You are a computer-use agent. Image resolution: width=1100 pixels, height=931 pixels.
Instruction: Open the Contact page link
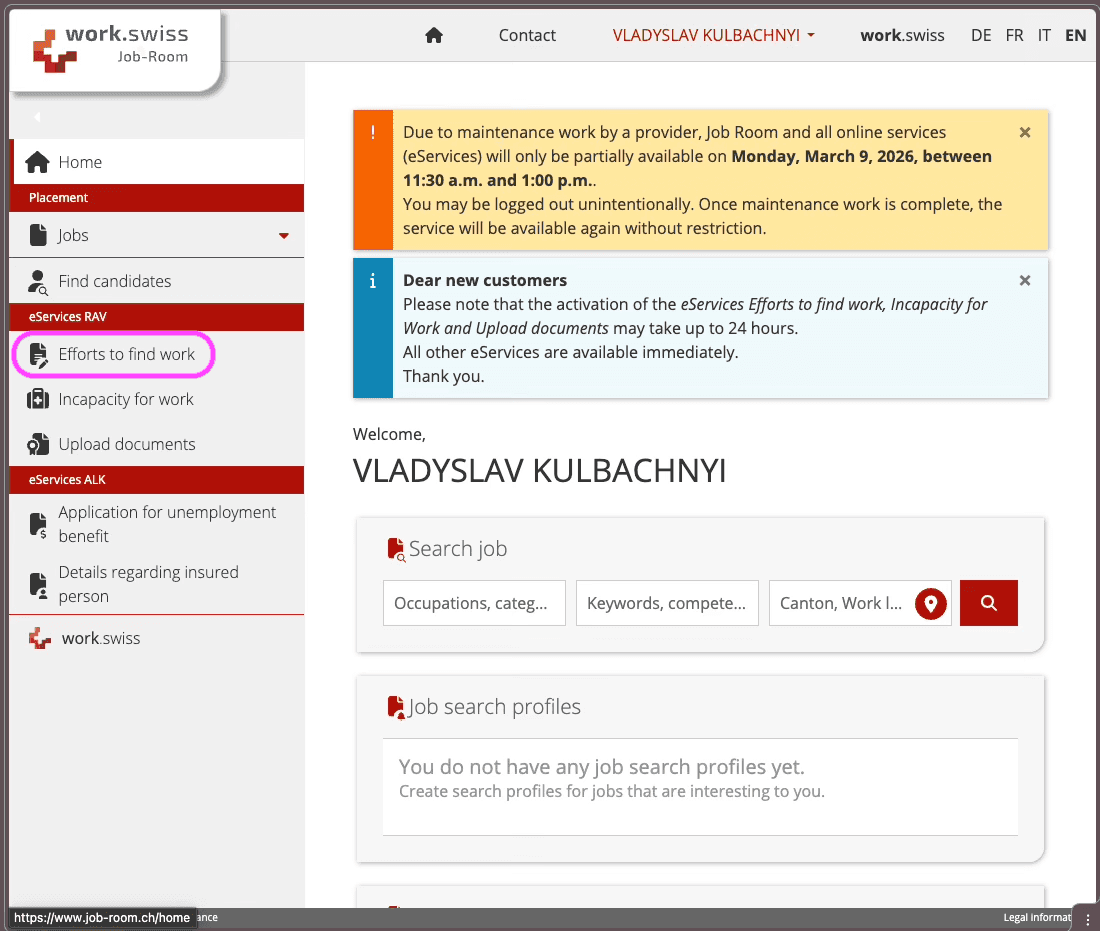pyautogui.click(x=527, y=35)
